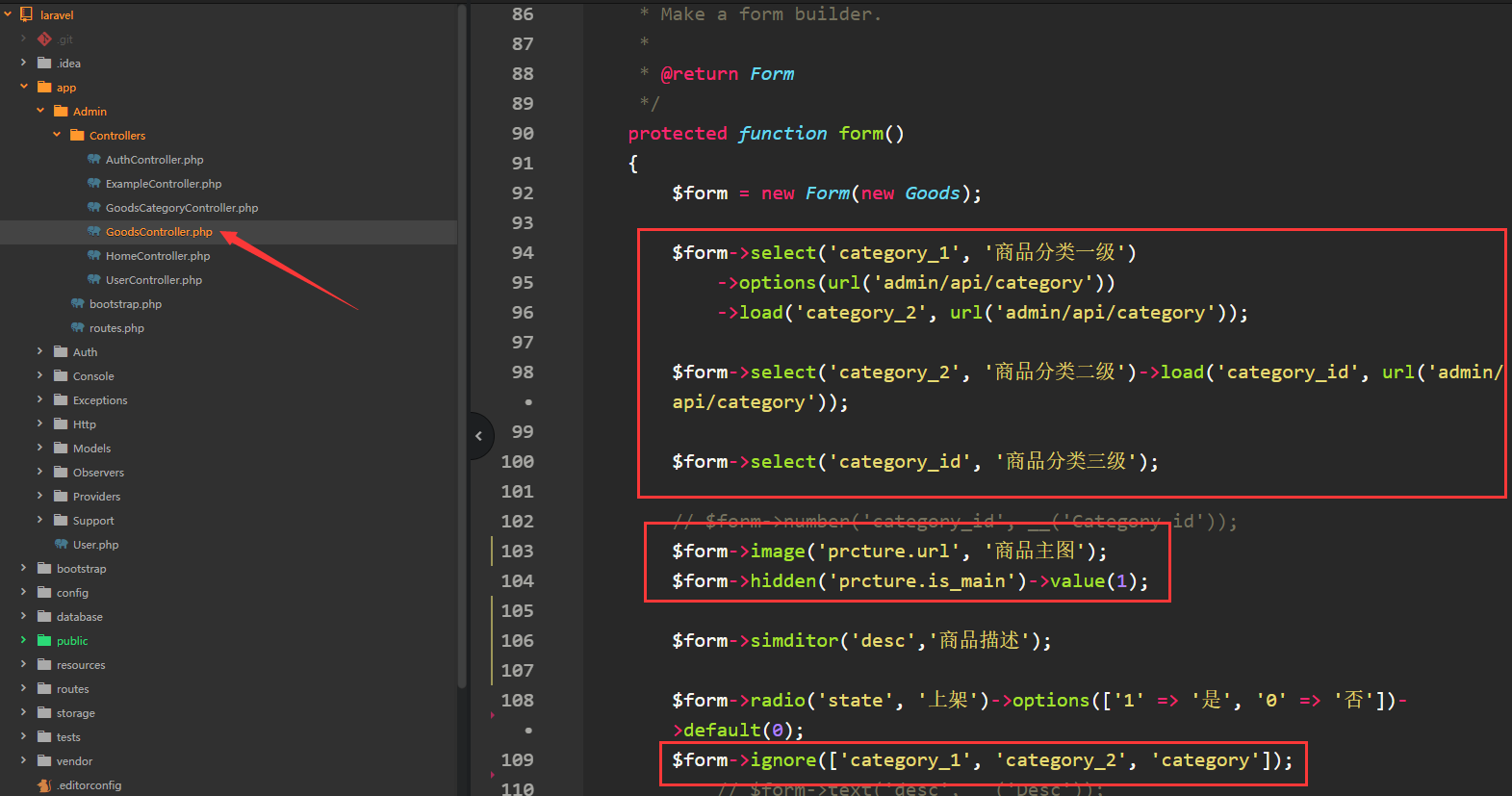Click line number 108 in gutter

(517, 701)
